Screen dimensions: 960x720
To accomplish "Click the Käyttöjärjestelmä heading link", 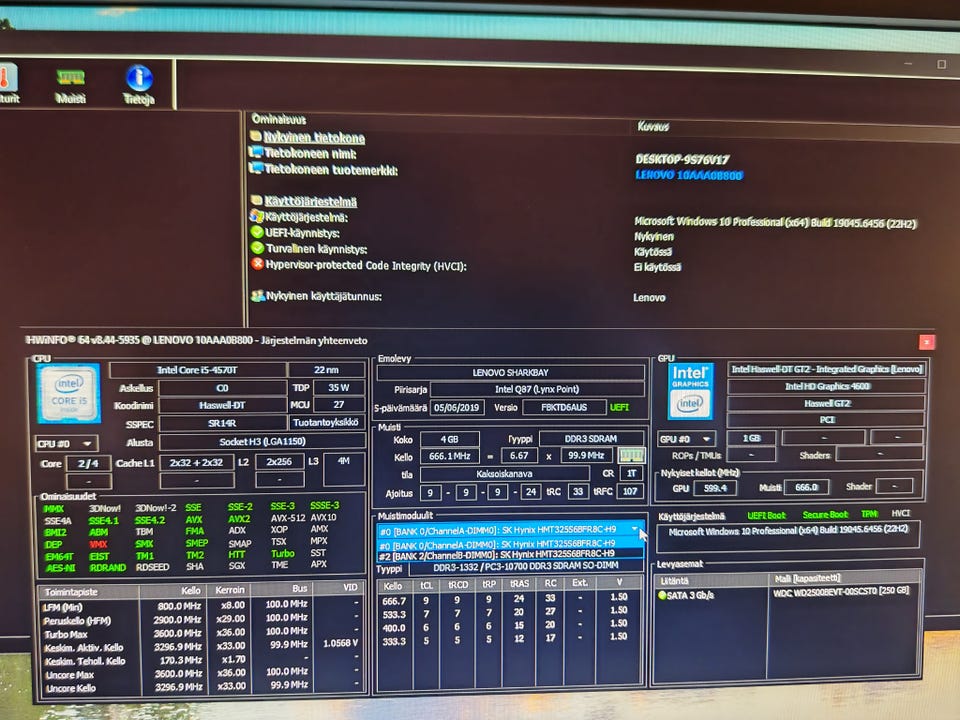I will pos(310,201).
